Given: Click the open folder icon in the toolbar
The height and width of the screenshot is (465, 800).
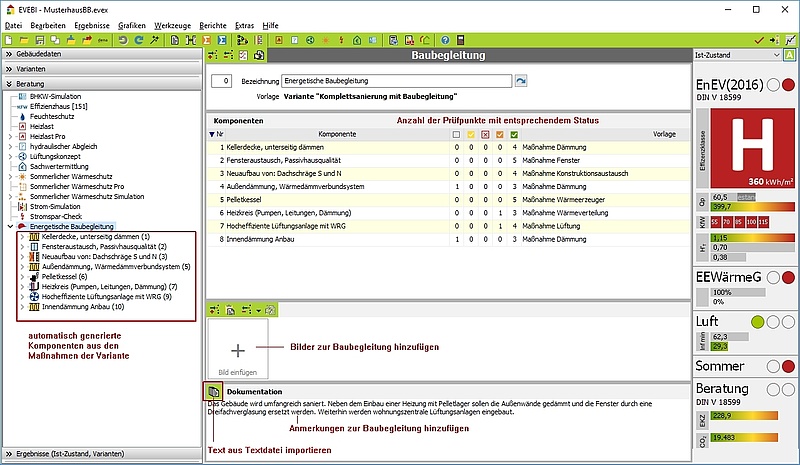Looking at the screenshot, I should 23,40.
